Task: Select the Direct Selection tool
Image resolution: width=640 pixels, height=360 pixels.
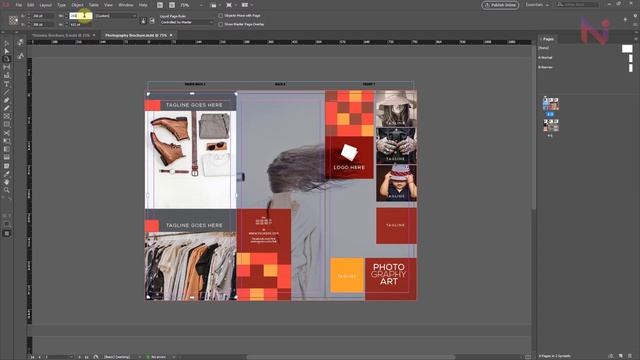Action: 7,51
